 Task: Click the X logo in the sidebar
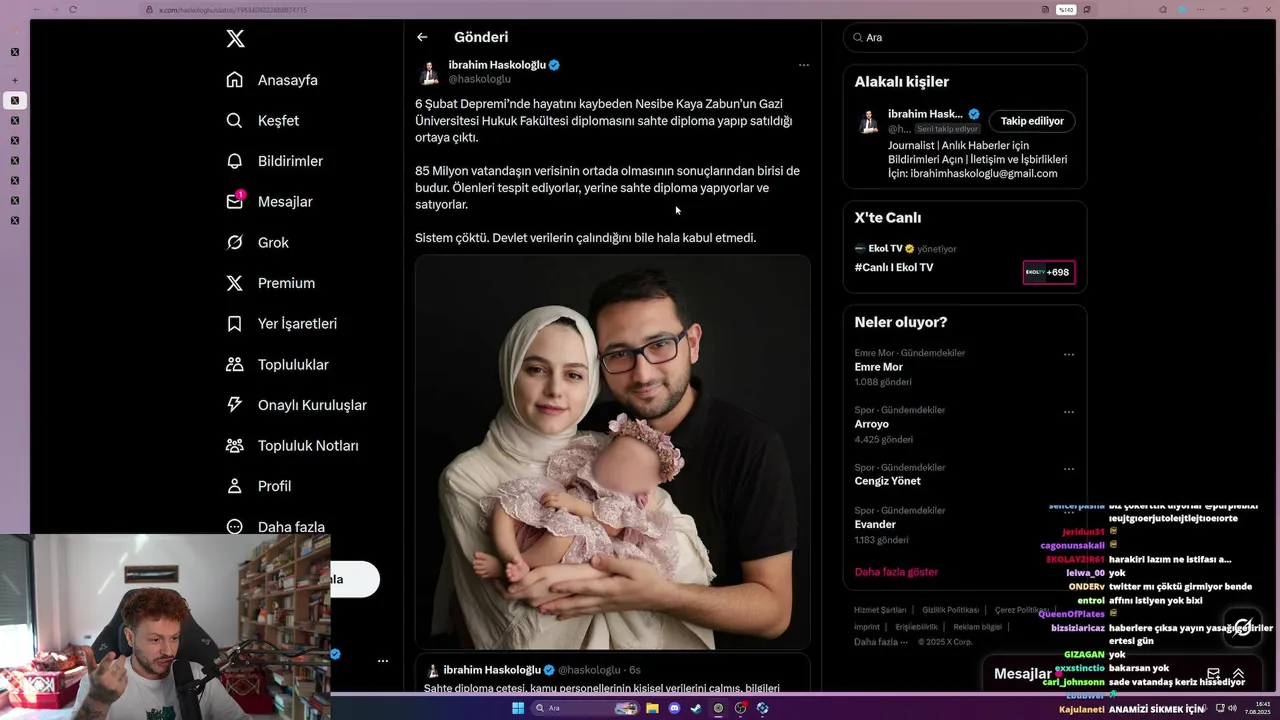point(235,39)
